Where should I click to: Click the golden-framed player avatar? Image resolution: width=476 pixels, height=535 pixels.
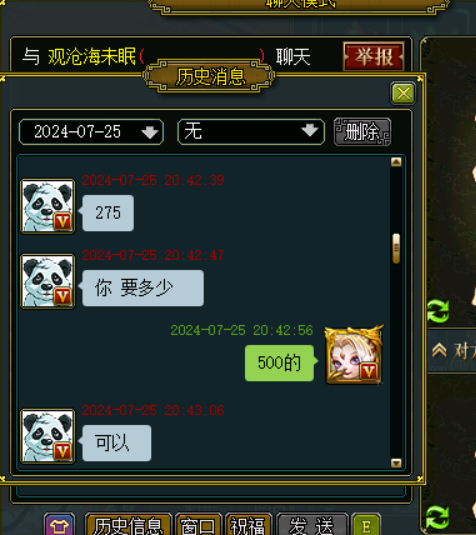pyautogui.click(x=354, y=355)
